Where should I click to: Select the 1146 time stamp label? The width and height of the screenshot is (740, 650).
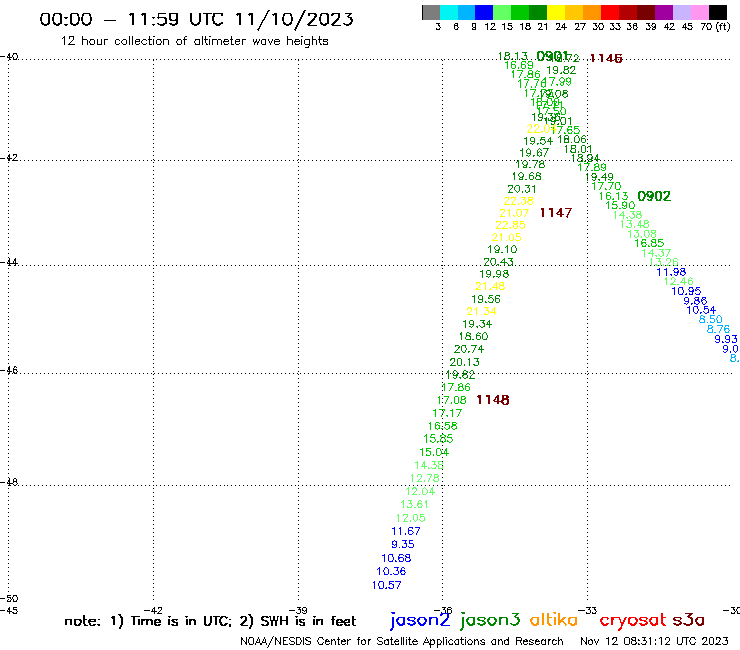pos(606,58)
